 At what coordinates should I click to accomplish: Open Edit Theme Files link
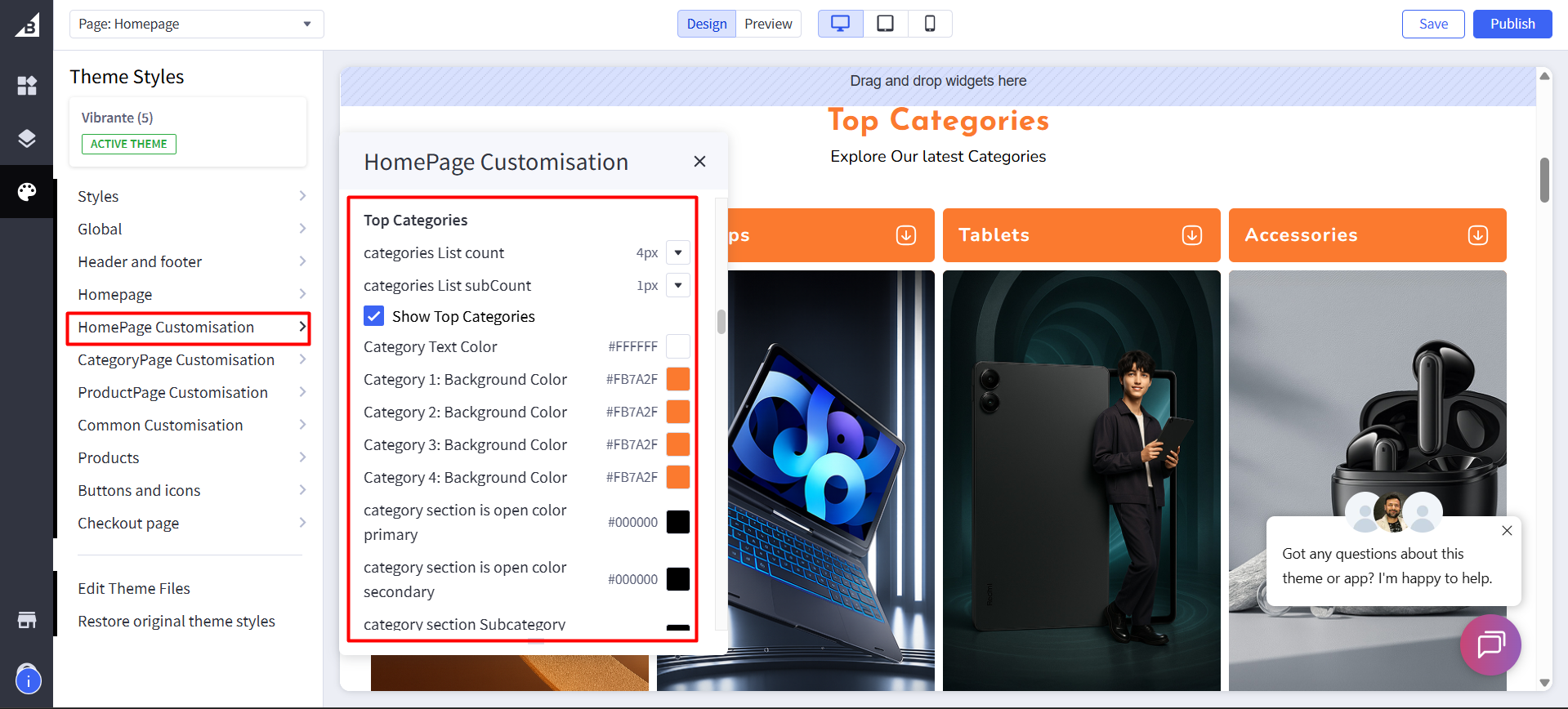[x=134, y=588]
